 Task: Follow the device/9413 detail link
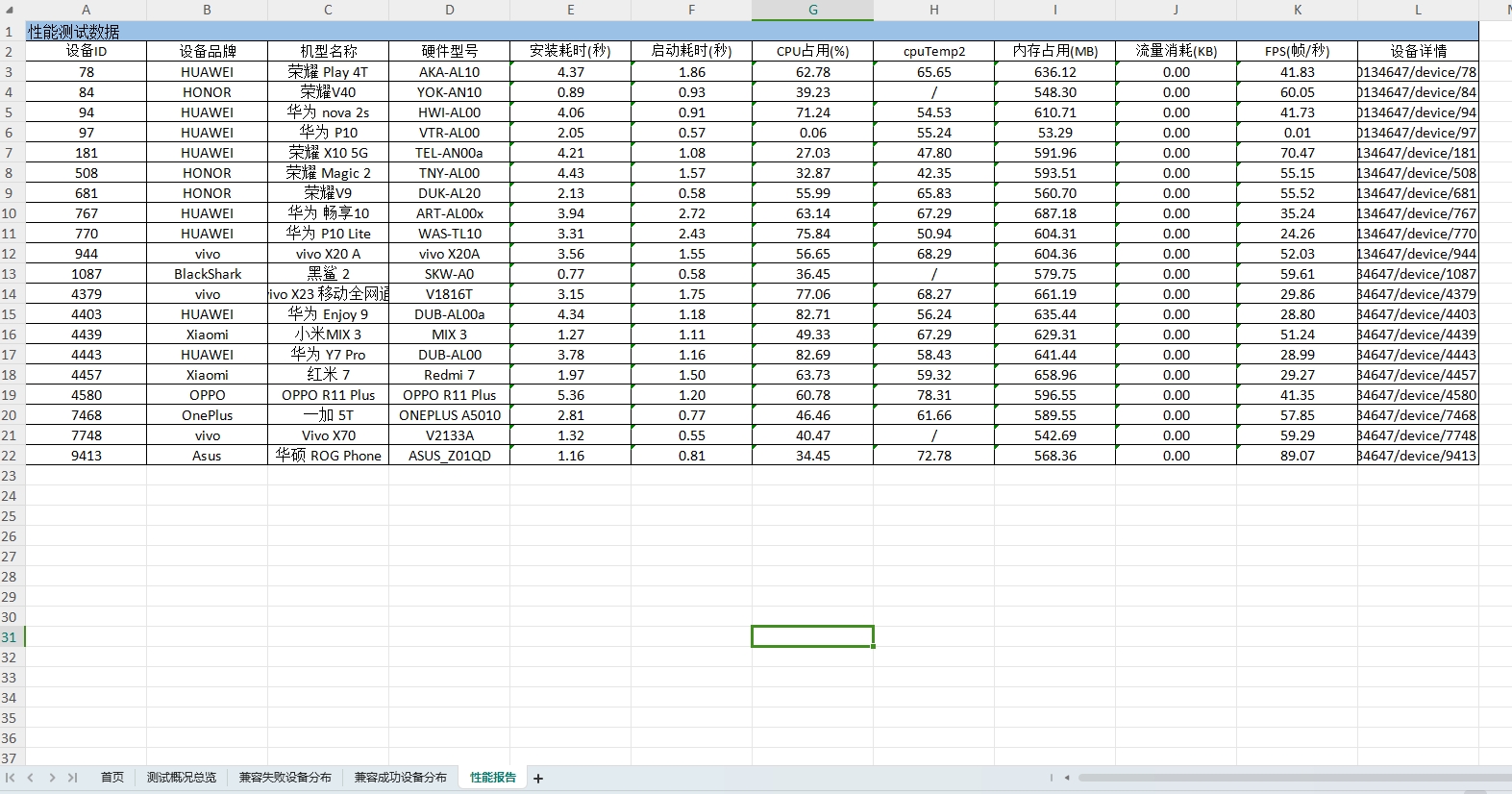coord(1418,456)
